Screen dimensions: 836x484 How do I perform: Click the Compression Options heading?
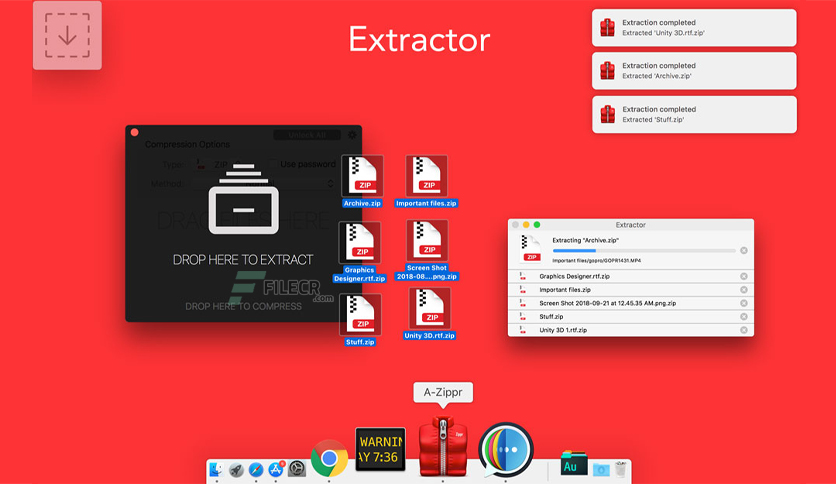(187, 144)
